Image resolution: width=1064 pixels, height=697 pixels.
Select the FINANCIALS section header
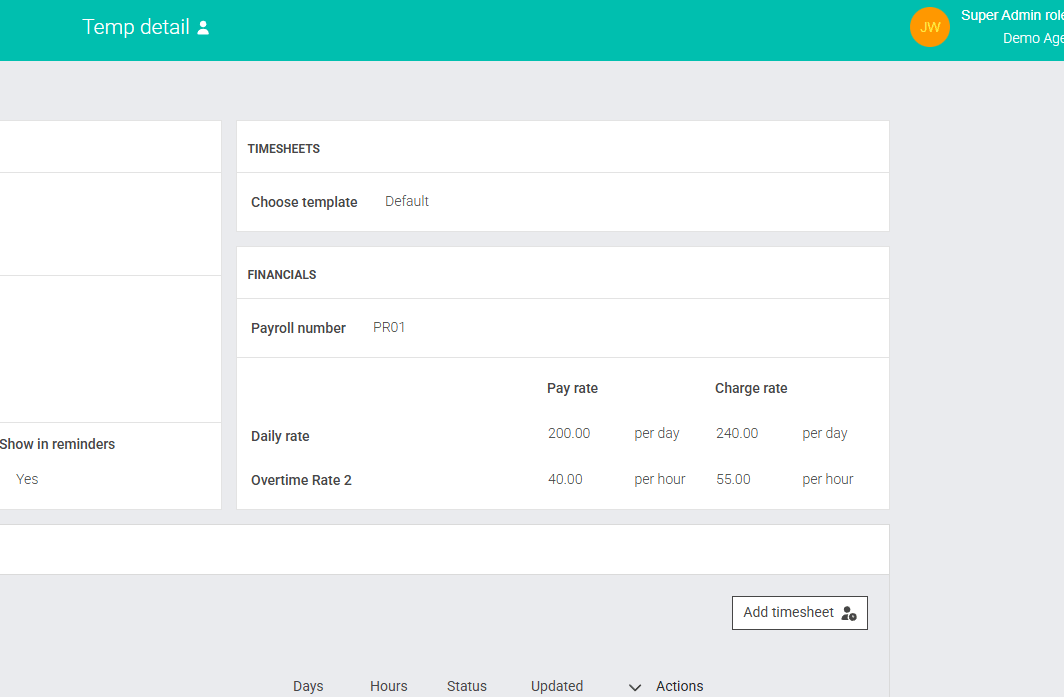279,274
